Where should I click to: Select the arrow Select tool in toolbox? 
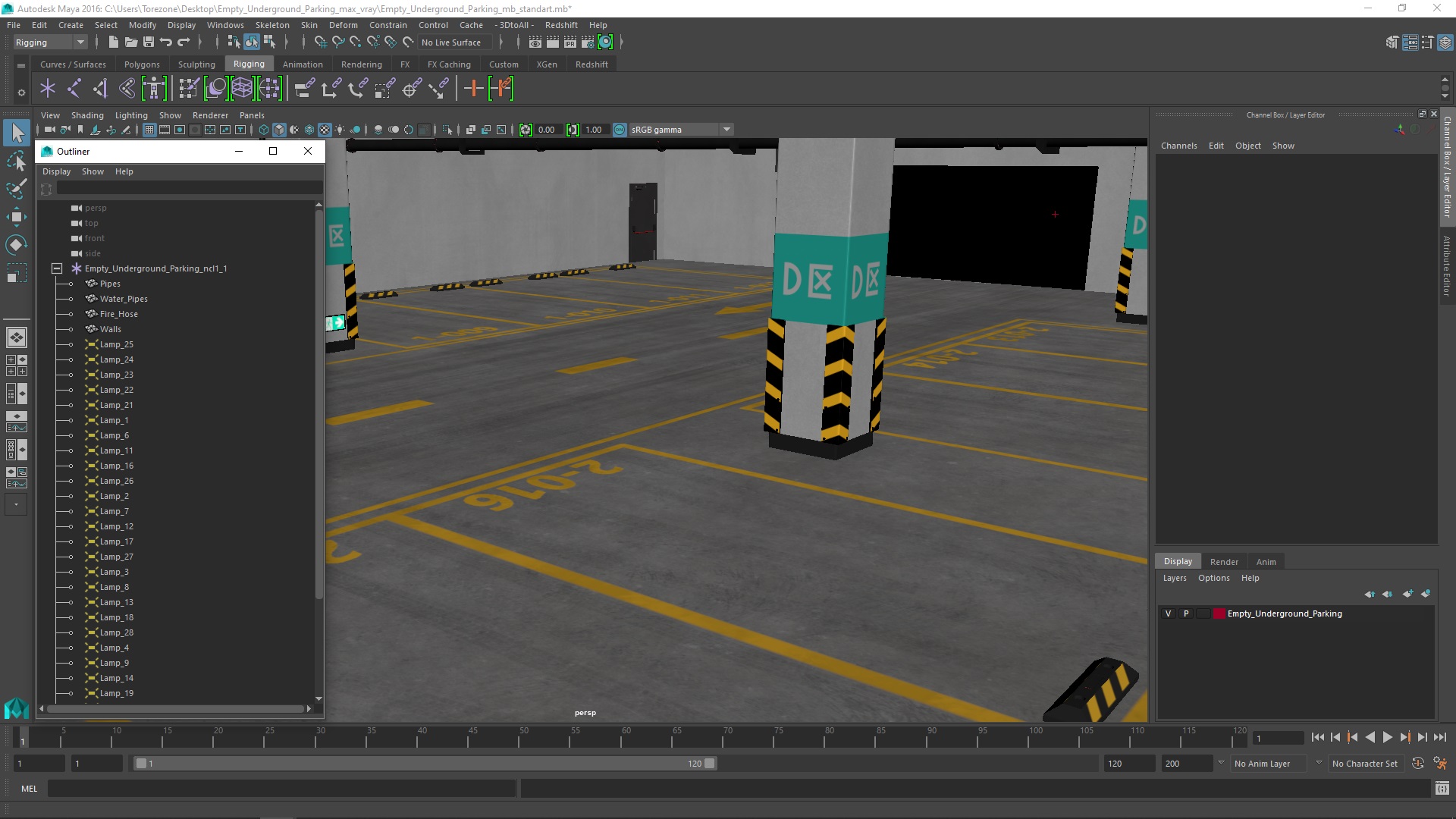17,133
